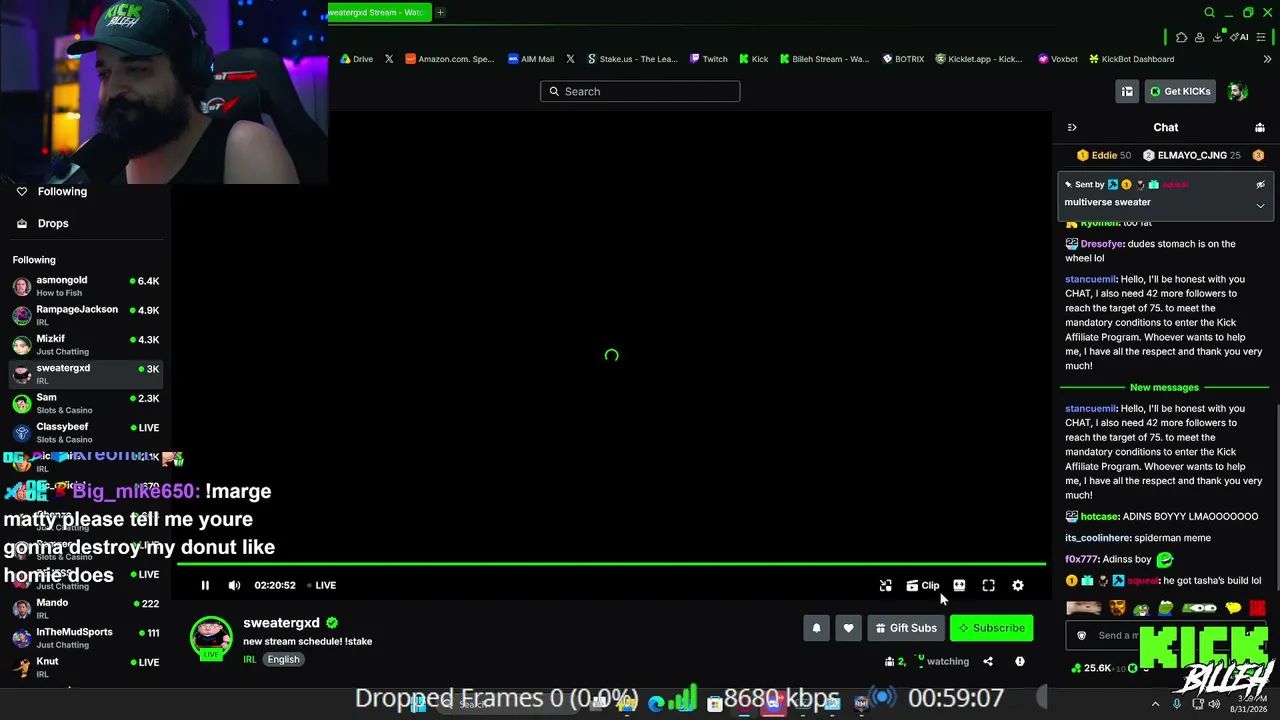Open the browser search magnifier icon in title bar
The width and height of the screenshot is (1280, 720).
[1209, 12]
